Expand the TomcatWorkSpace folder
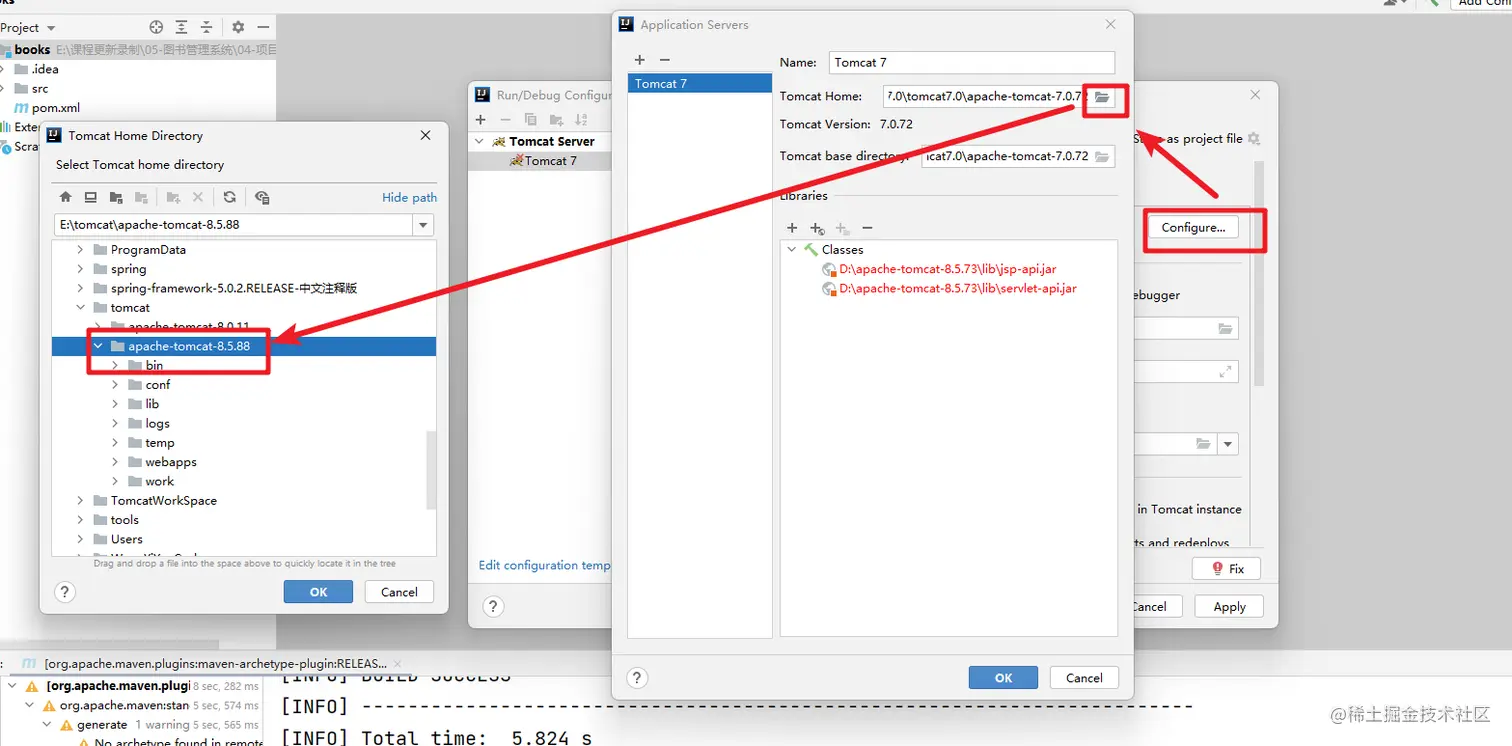Viewport: 1512px width, 746px height. [x=80, y=501]
